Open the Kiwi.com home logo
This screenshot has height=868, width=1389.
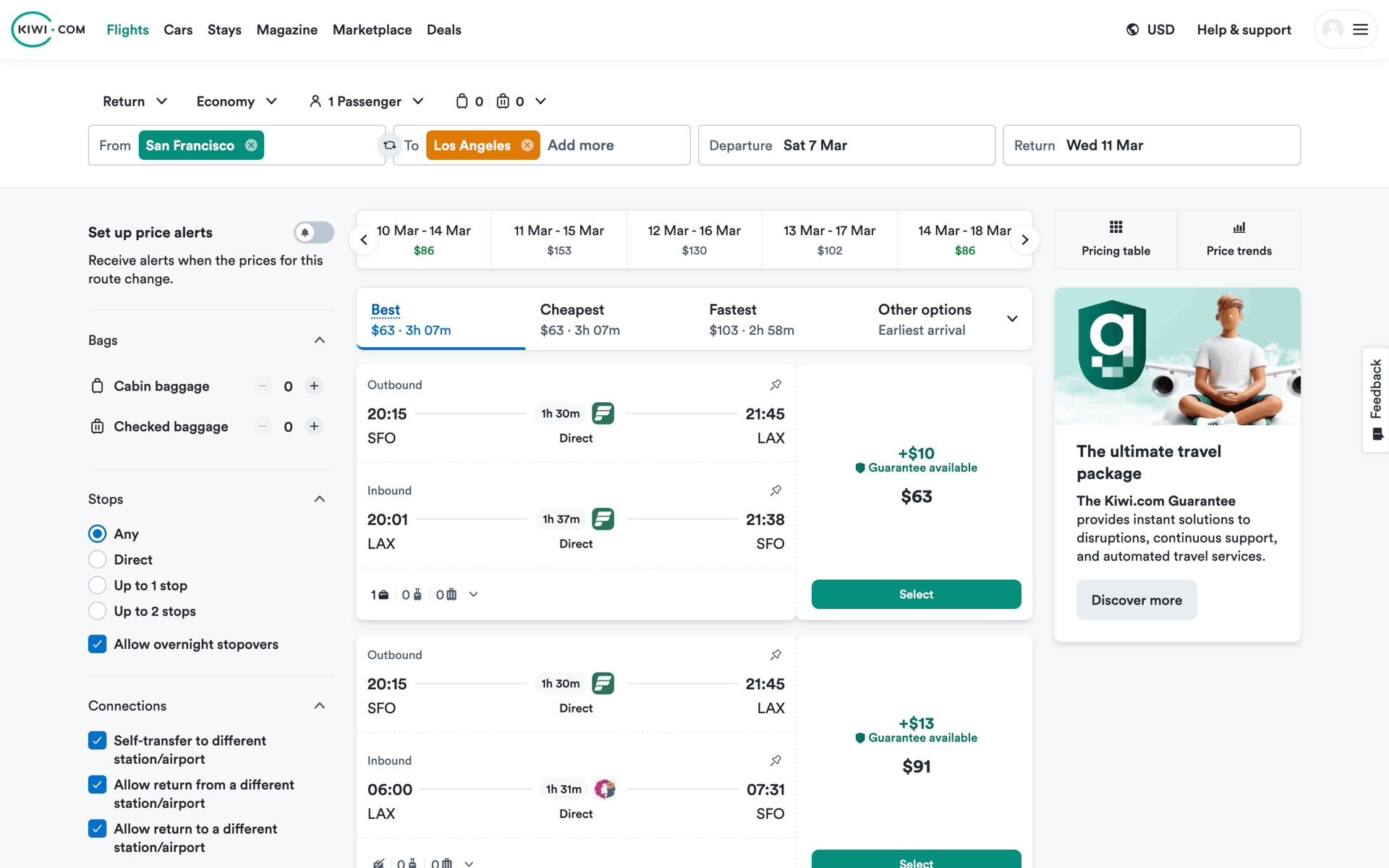[48, 30]
